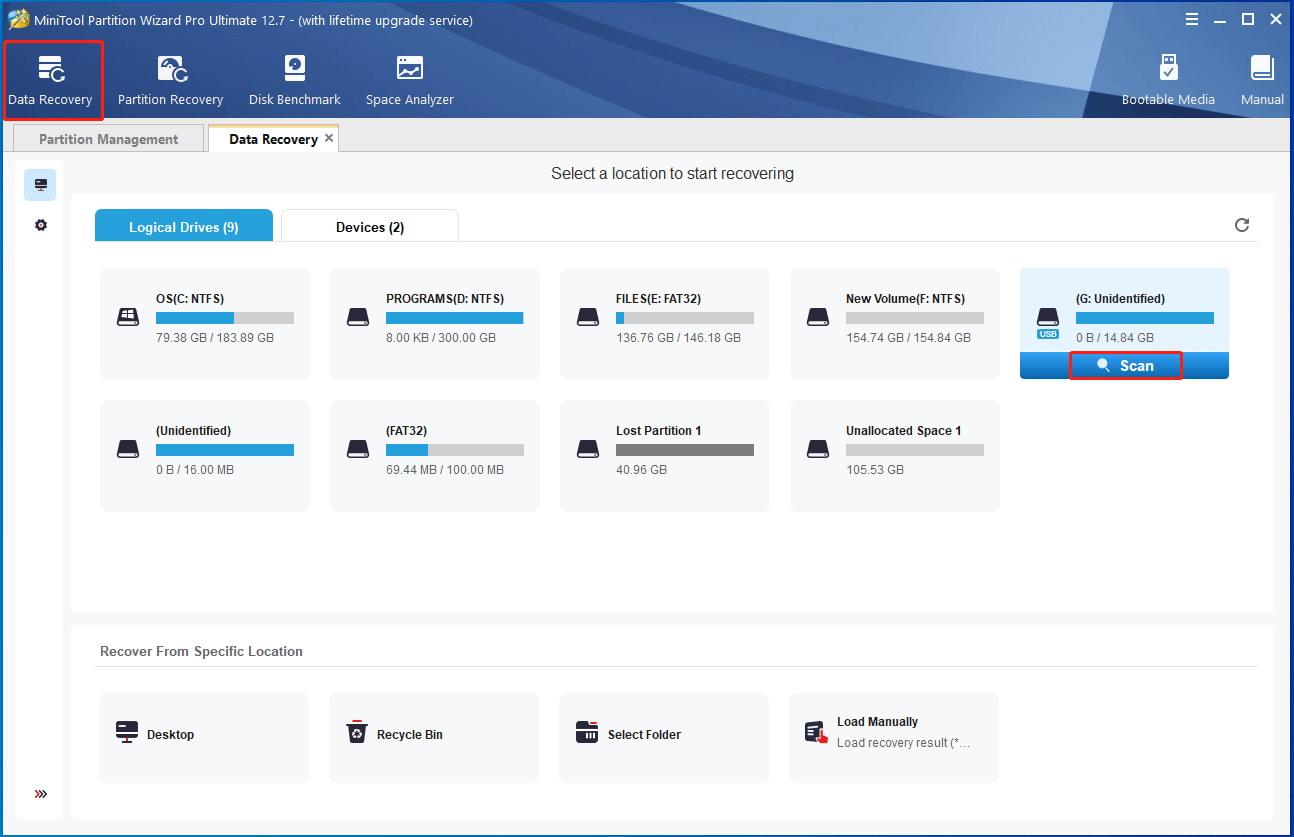Image resolution: width=1294 pixels, height=837 pixels.
Task: Open the Disk Benchmark tool
Action: pos(295,80)
